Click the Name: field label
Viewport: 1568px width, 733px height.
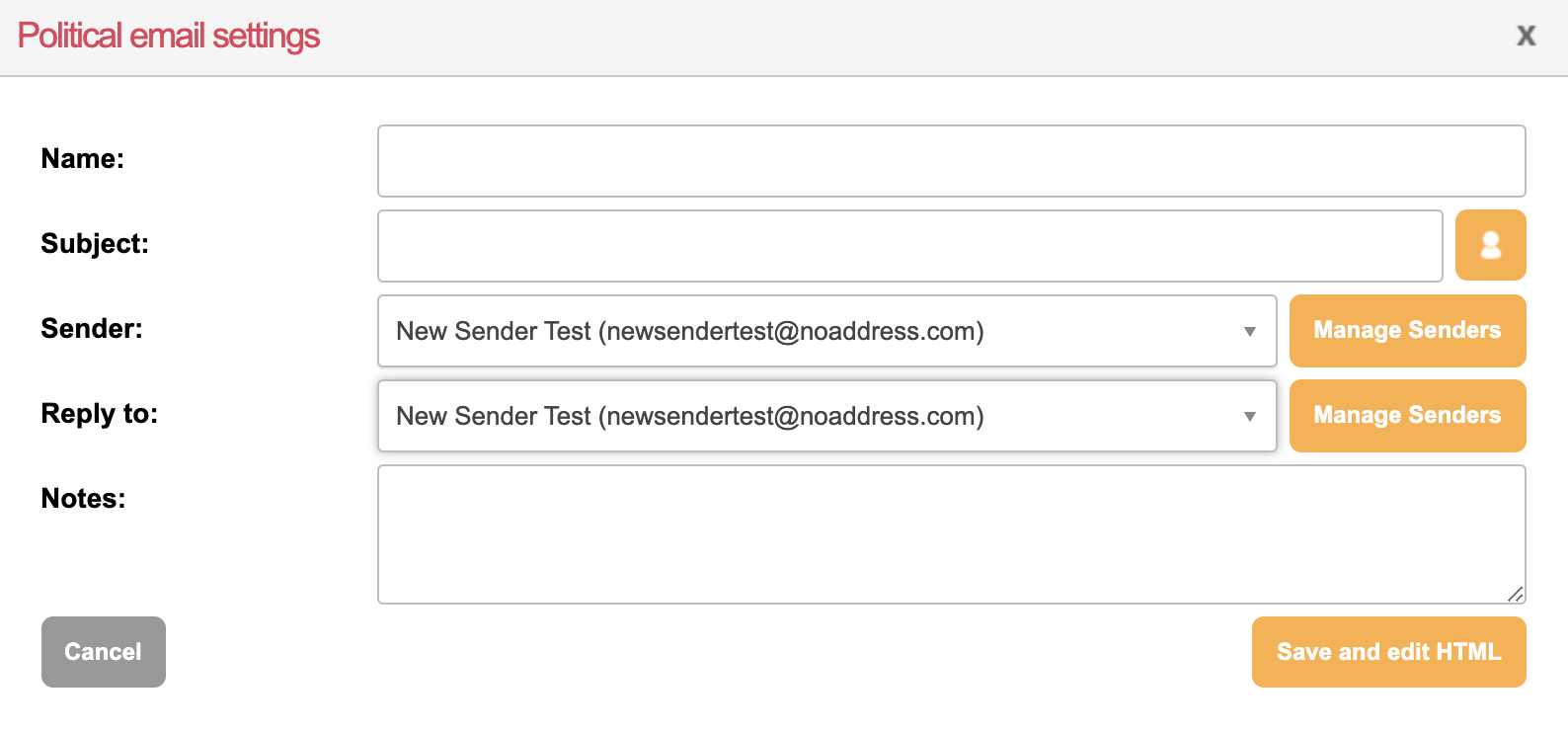click(x=83, y=159)
